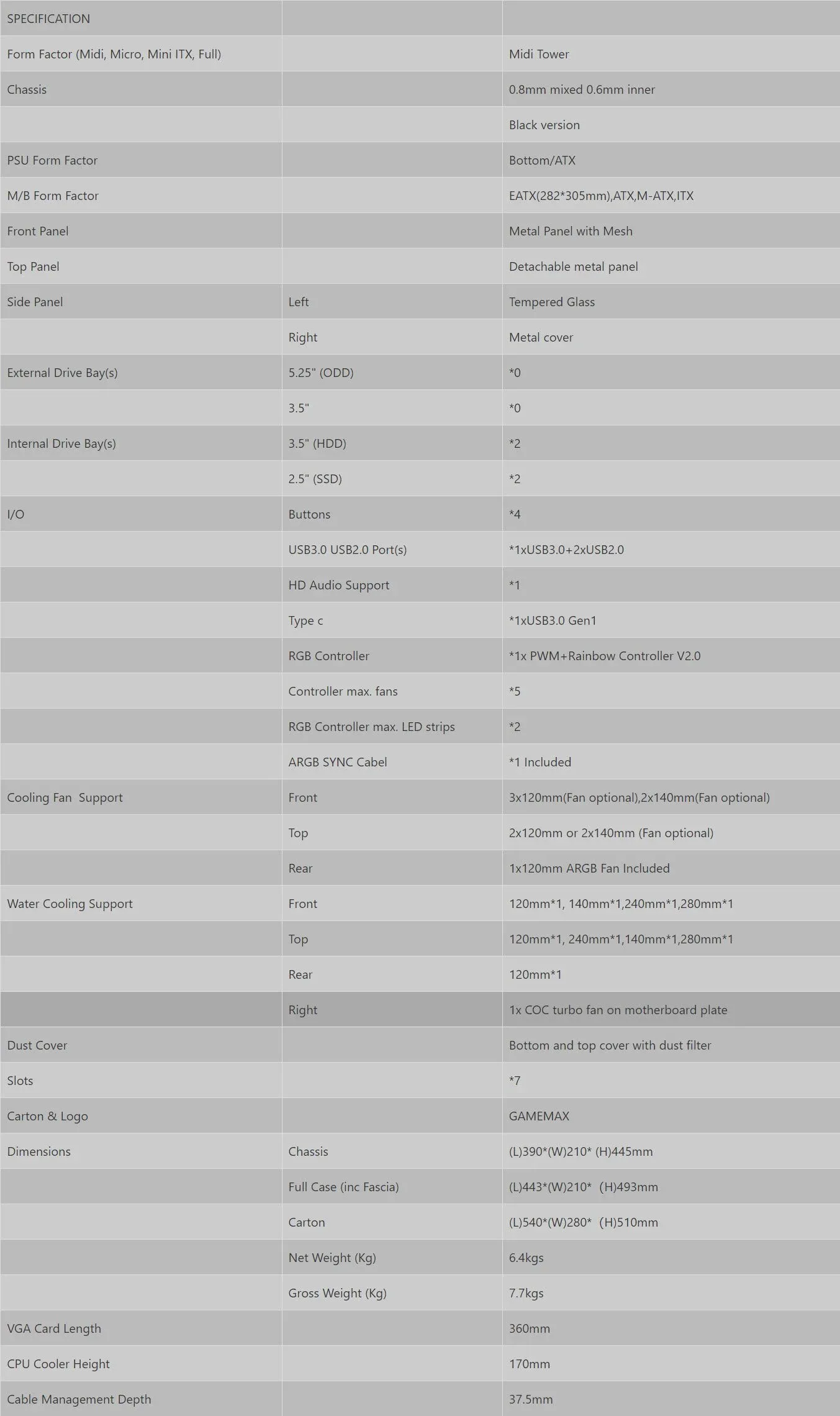This screenshot has width=840, height=1416.
Task: Select the Midi Tower form factor value
Action: pyautogui.click(x=539, y=54)
